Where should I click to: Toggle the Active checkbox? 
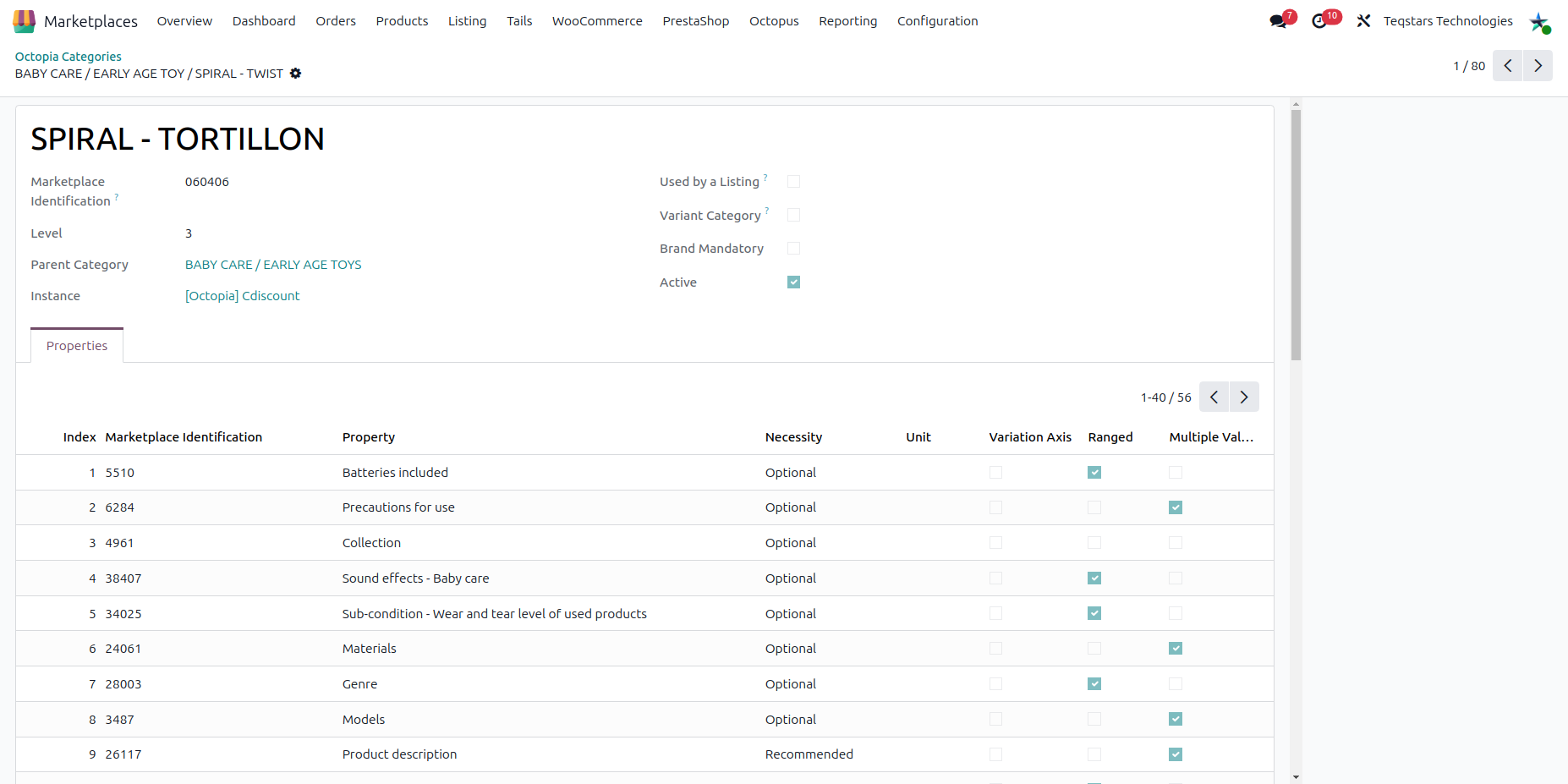click(793, 282)
